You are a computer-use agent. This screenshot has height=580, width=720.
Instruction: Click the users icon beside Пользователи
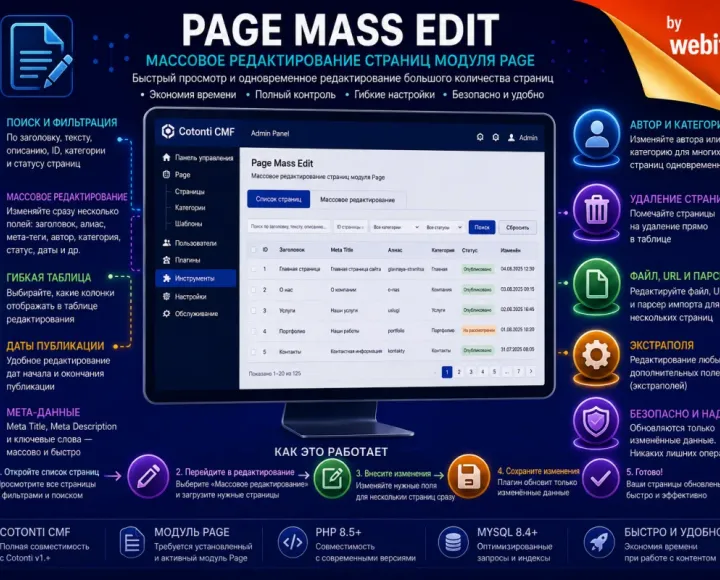pyautogui.click(x=166, y=243)
